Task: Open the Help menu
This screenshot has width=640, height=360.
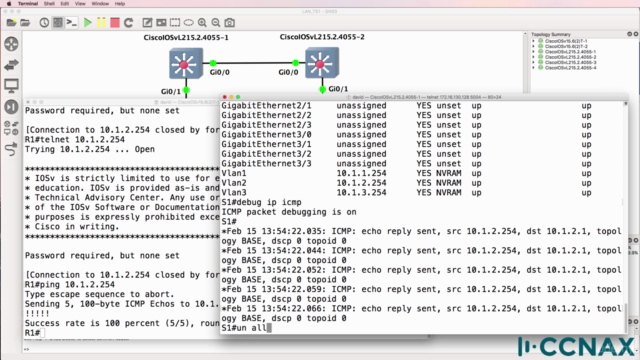Action: [x=120, y=4]
